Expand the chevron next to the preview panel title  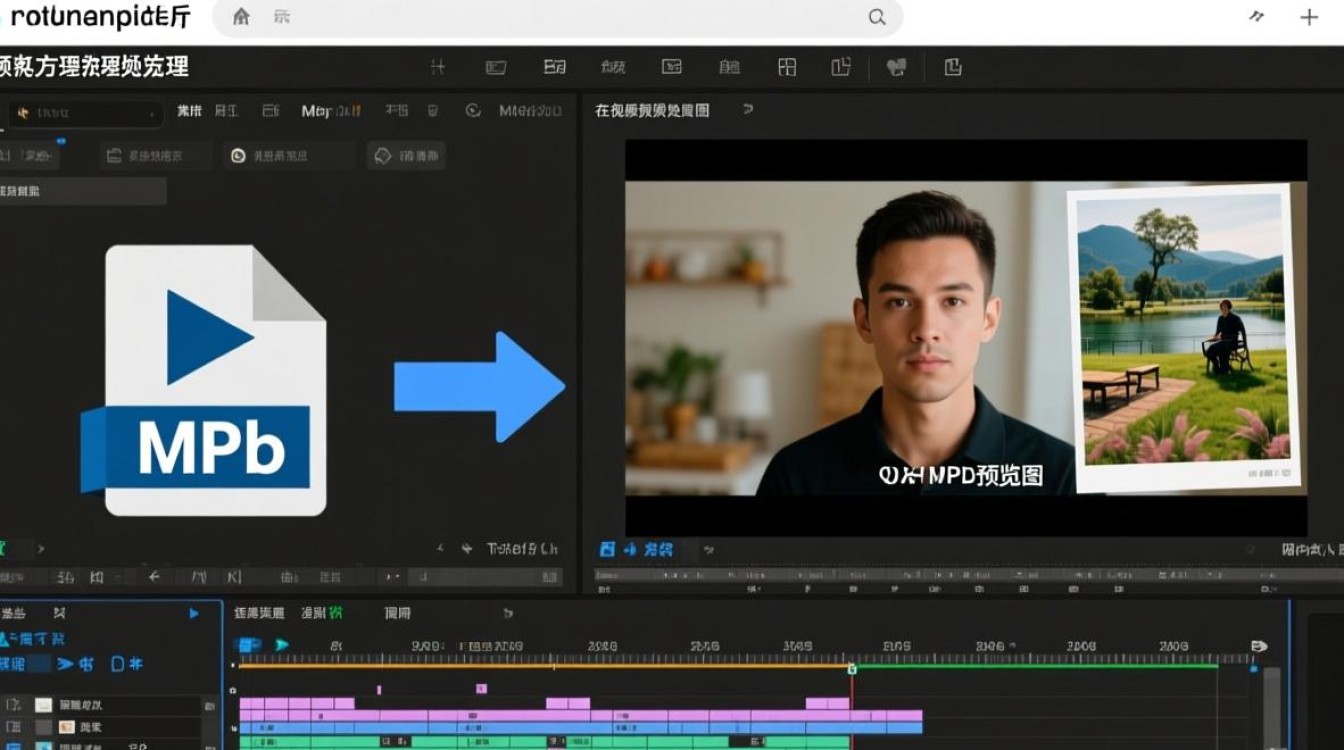point(748,110)
